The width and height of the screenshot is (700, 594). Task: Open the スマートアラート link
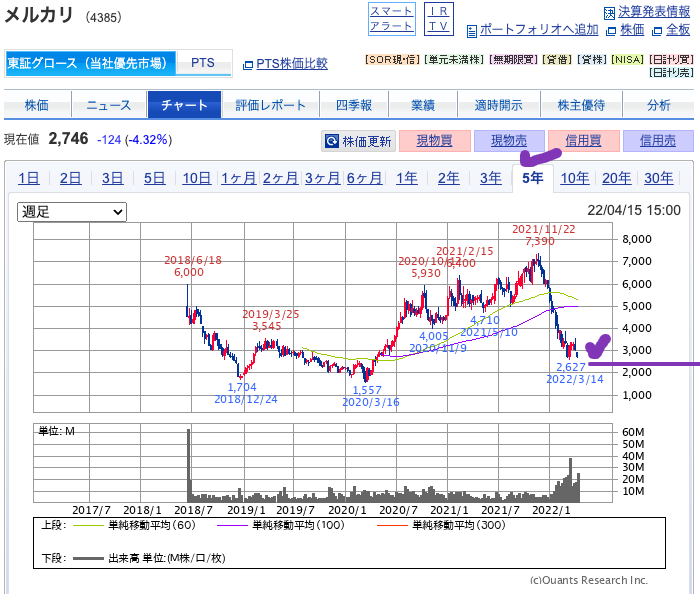(x=392, y=19)
